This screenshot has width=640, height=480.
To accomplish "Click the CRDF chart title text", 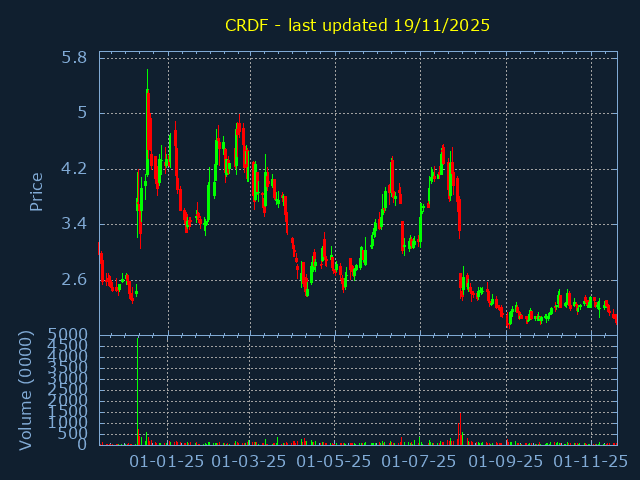I will (x=357, y=25).
